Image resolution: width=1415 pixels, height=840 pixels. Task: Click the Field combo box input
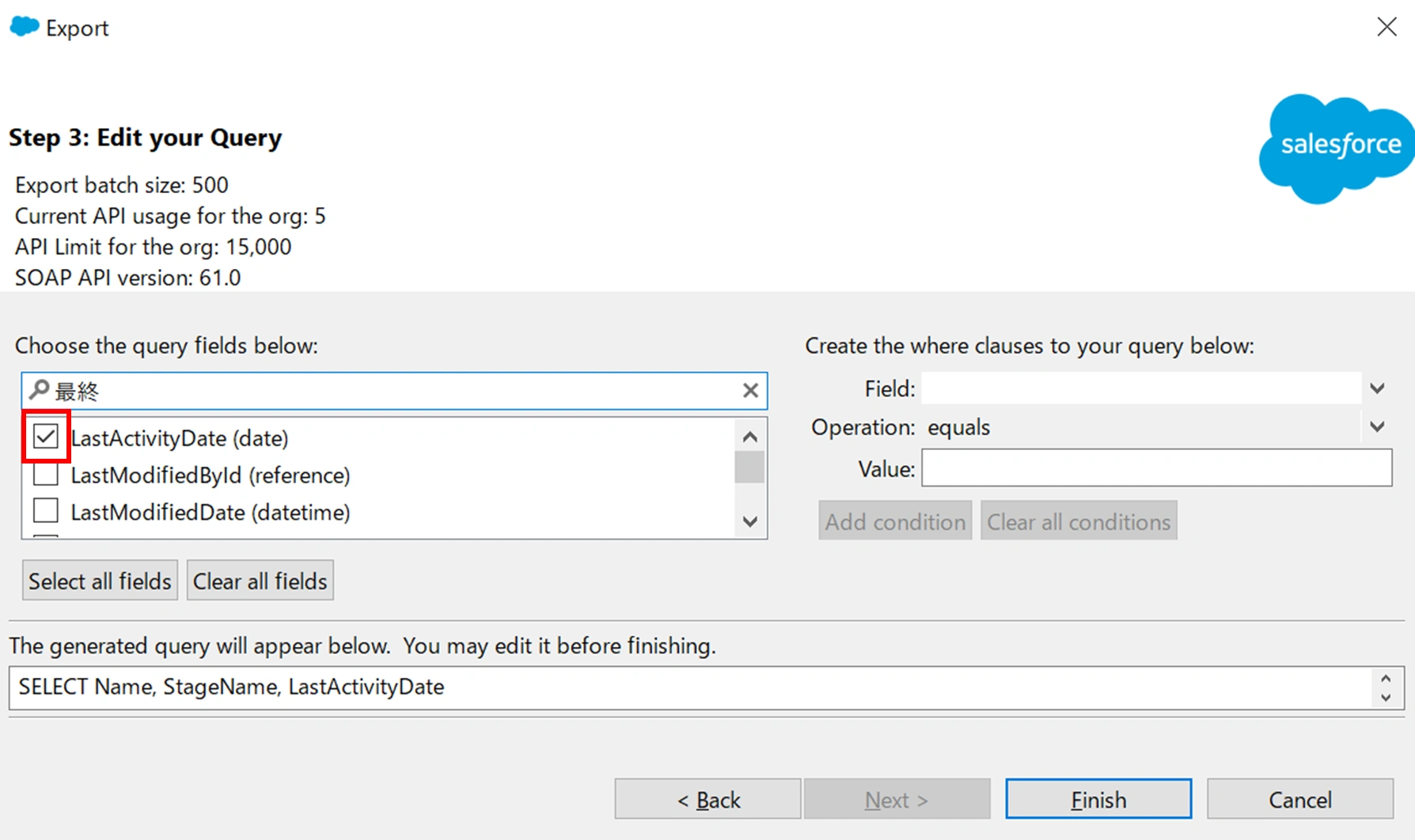point(1141,388)
